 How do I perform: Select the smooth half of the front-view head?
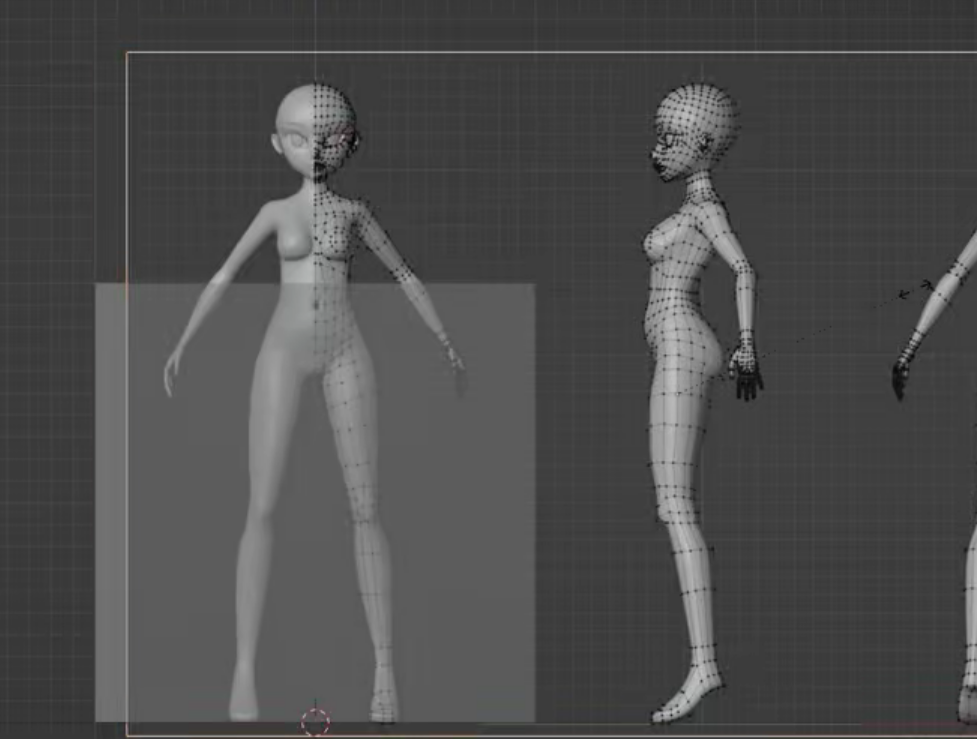click(297, 125)
